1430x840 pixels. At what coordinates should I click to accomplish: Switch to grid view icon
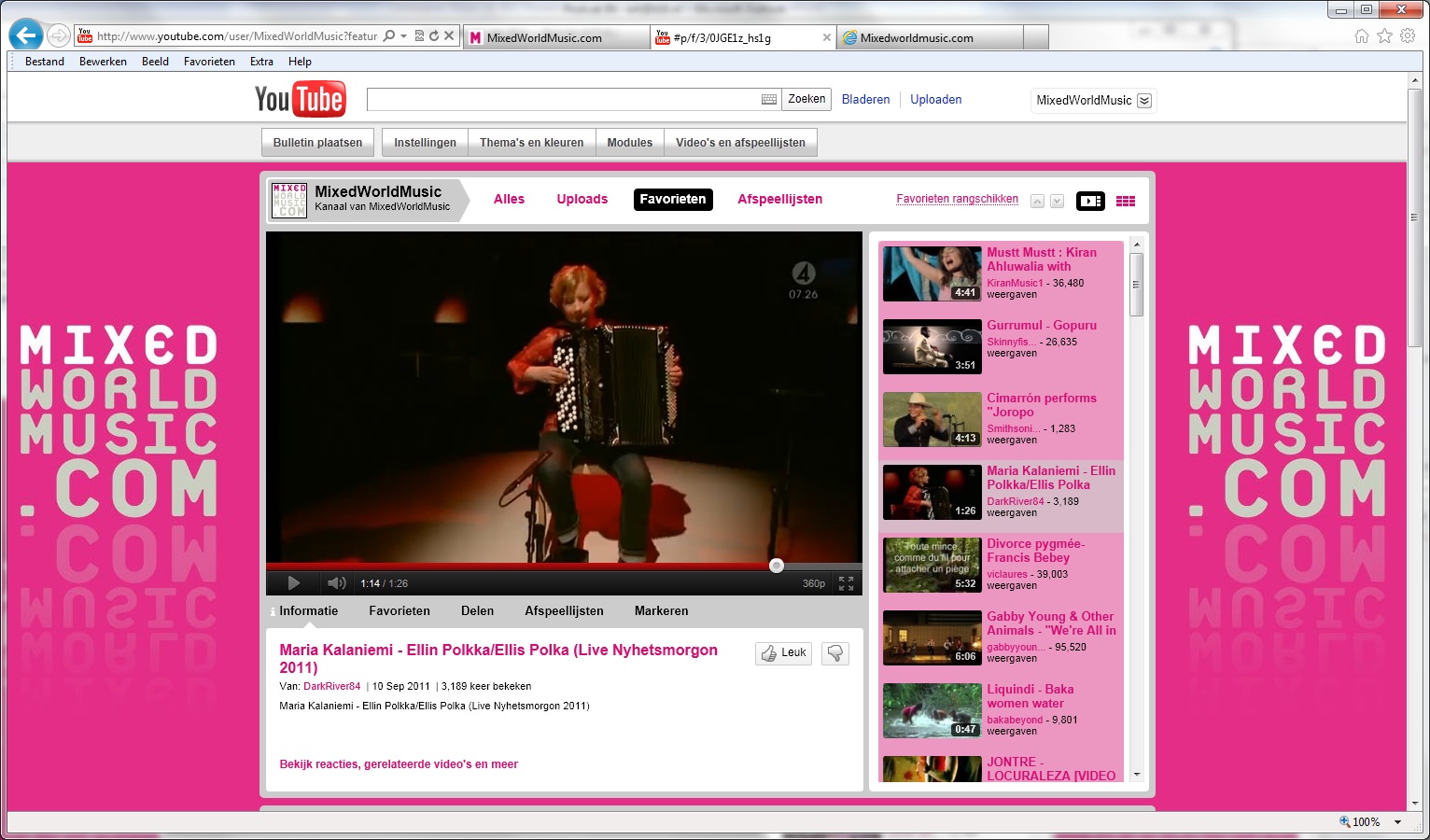(1126, 201)
